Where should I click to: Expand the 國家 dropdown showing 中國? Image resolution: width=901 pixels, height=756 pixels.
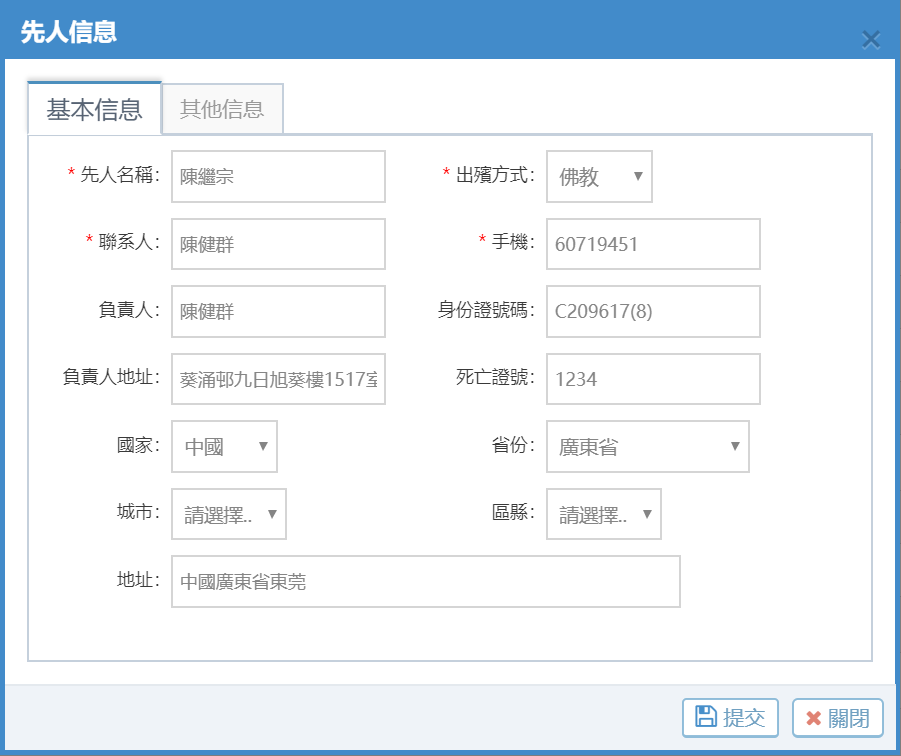tap(224, 447)
